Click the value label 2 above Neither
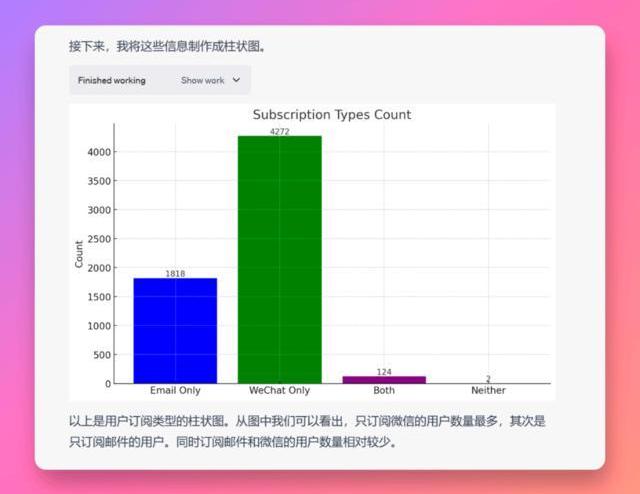 [x=488, y=379]
